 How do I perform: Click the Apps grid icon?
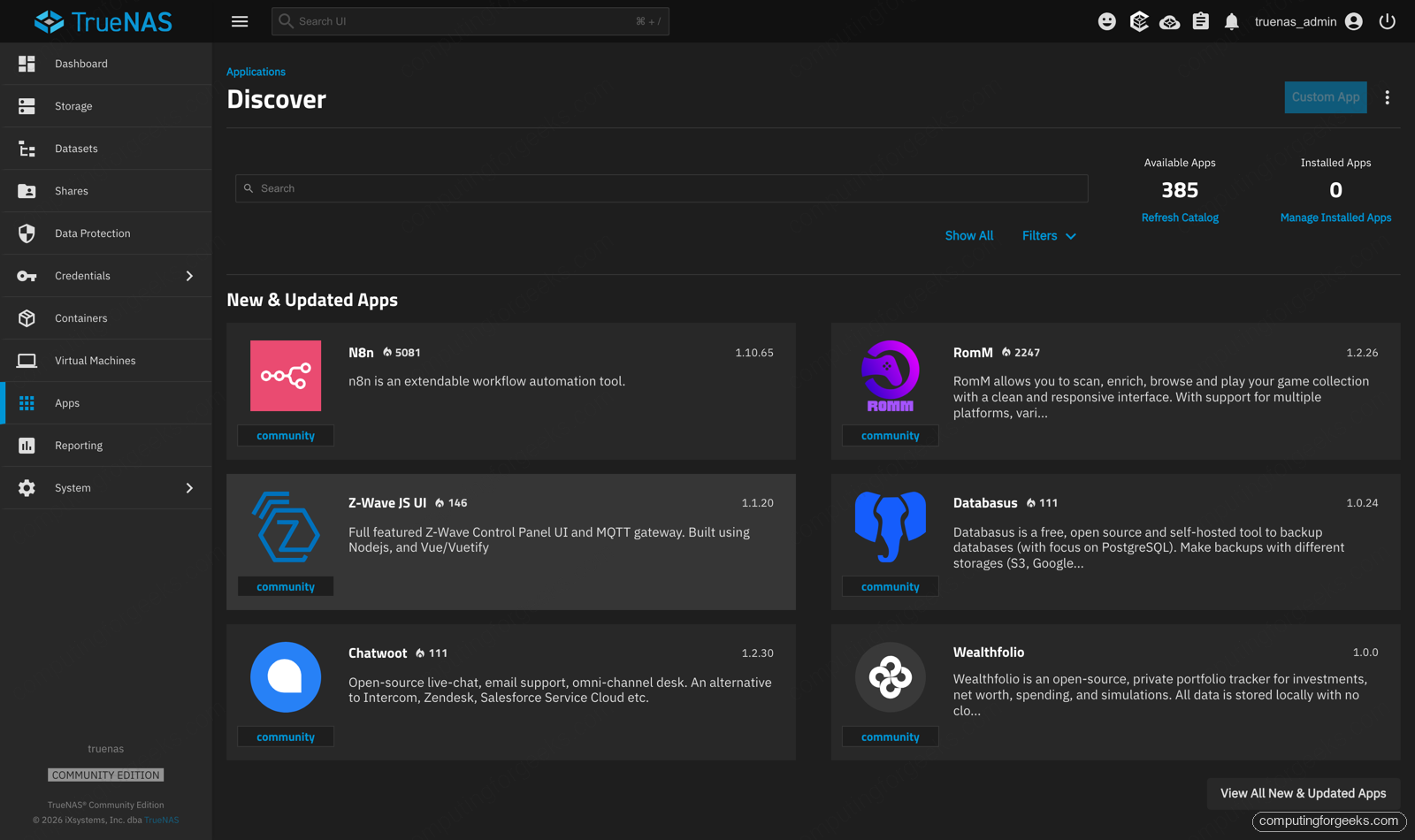pyautogui.click(x=27, y=403)
